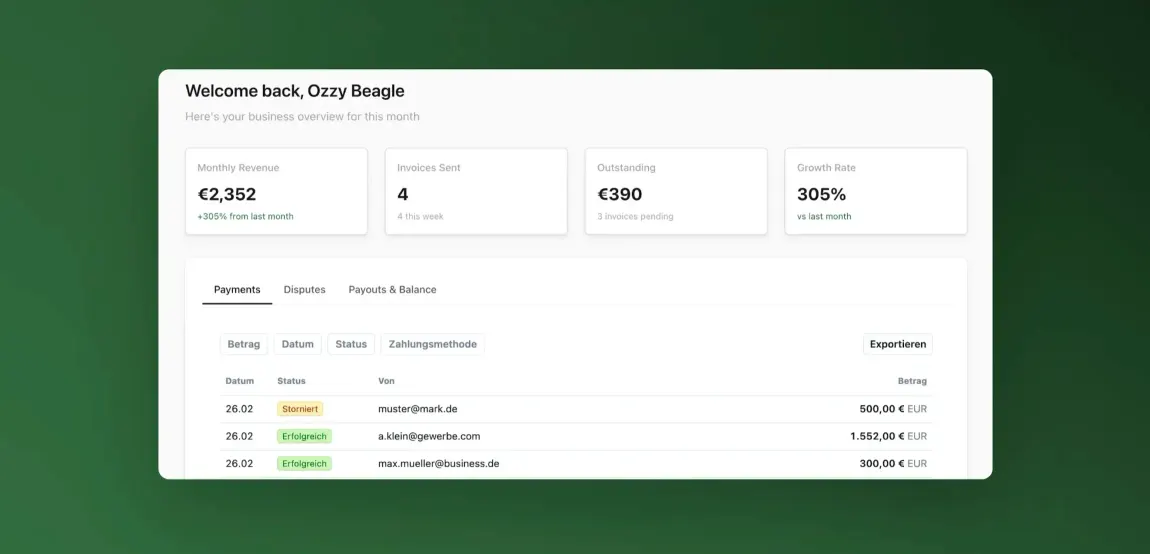Image resolution: width=1150 pixels, height=554 pixels.
Task: Click the Exportieren button
Action: point(897,344)
